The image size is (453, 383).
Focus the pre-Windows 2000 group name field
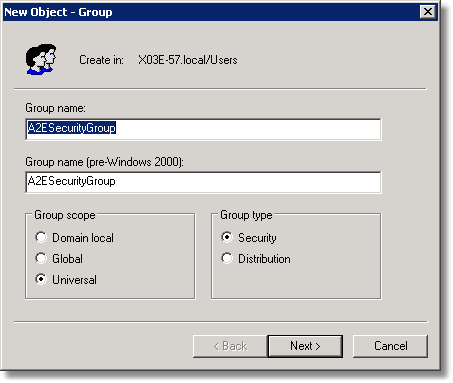[203, 182]
